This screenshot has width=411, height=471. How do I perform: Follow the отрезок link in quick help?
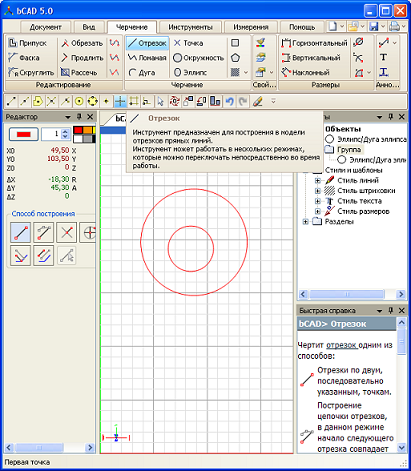tap(342, 346)
